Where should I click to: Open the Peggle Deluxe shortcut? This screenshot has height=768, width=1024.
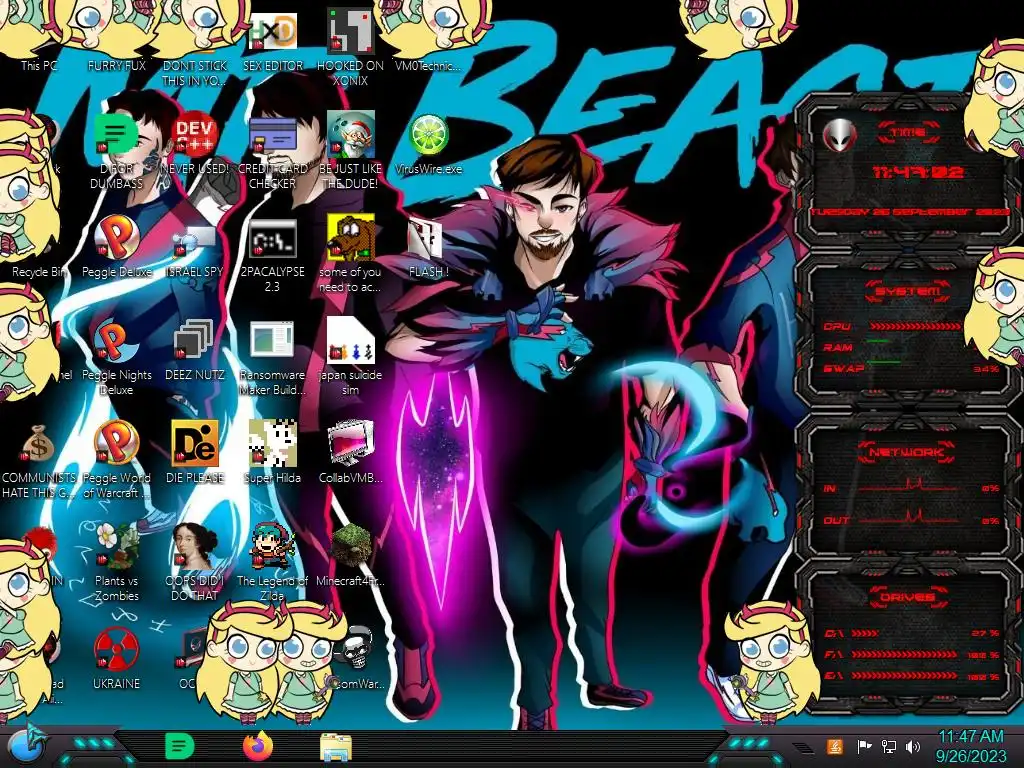tap(116, 238)
